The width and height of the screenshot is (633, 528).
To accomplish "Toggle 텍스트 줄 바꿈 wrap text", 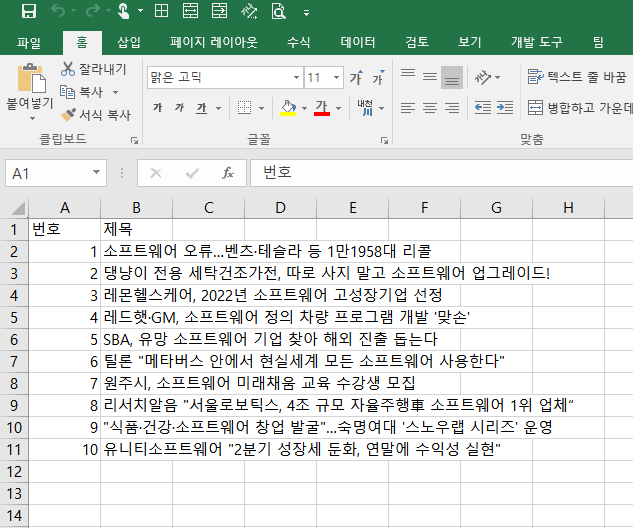I will [577, 77].
